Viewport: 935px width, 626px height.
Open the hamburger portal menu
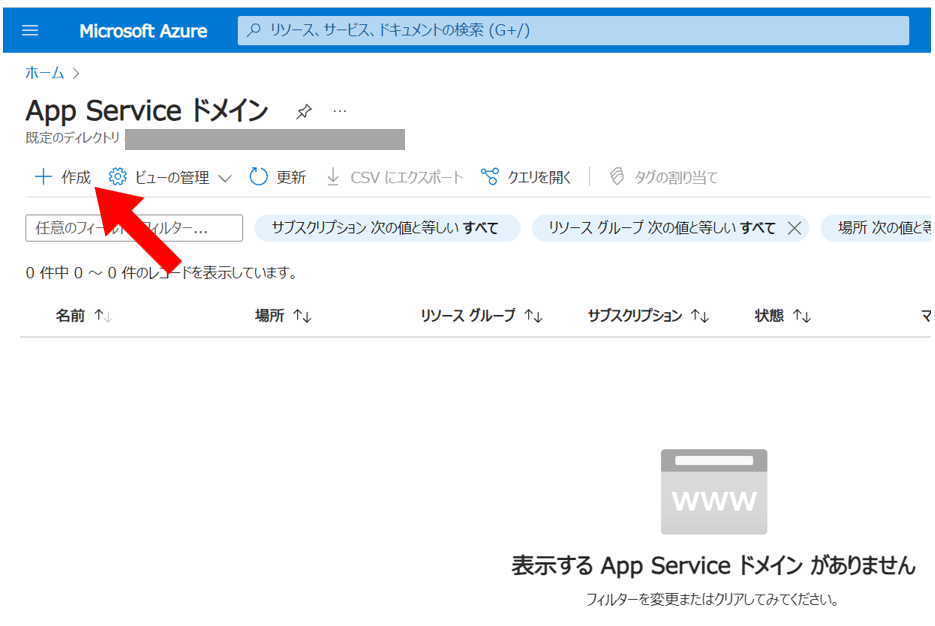pyautogui.click(x=30, y=30)
